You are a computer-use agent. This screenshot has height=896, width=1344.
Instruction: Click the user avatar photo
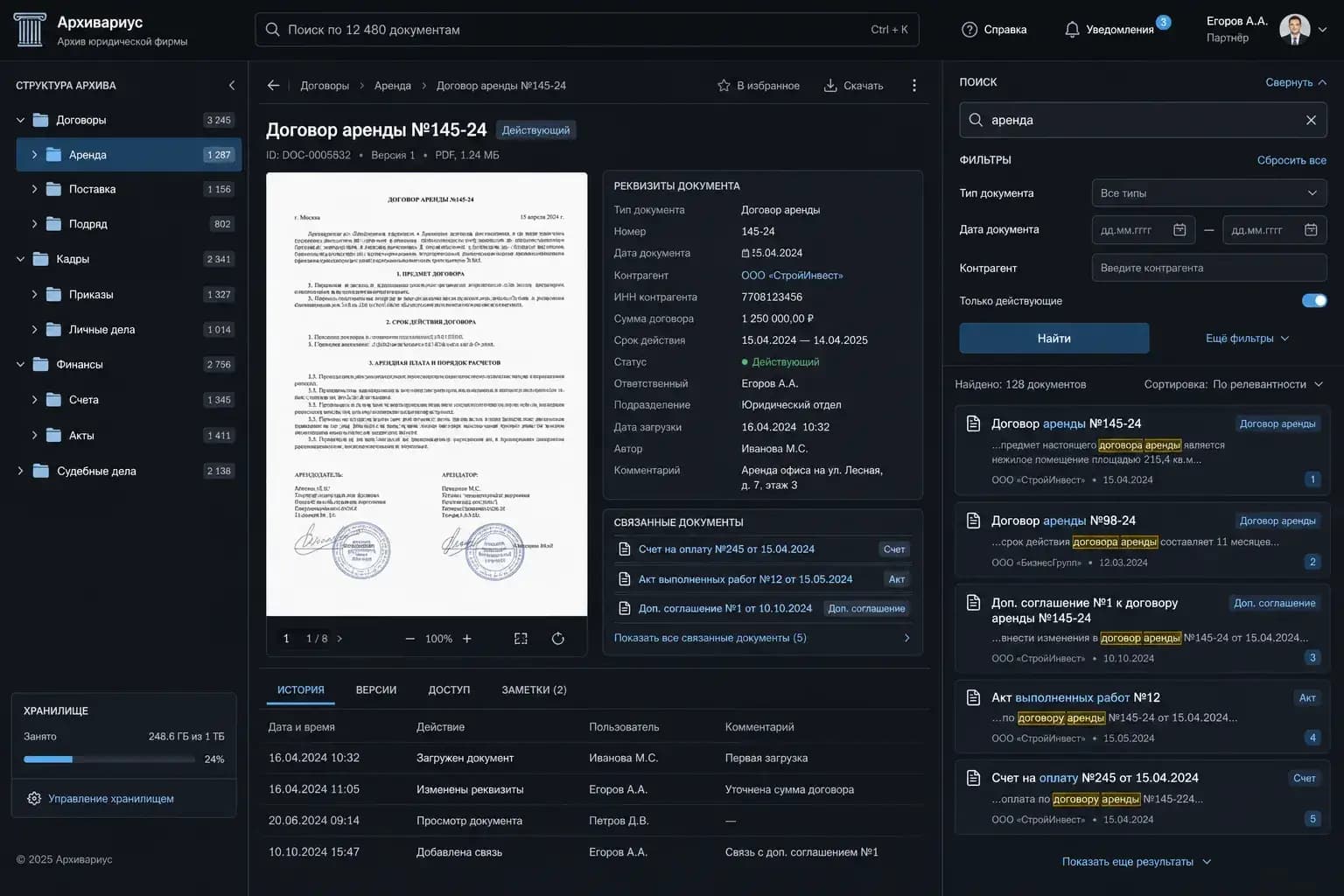pos(1294,29)
